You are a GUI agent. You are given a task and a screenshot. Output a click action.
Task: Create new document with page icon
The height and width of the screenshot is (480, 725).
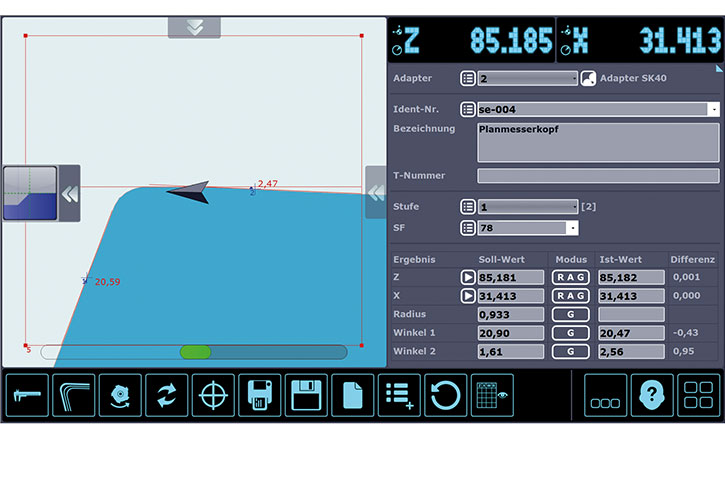(352, 395)
